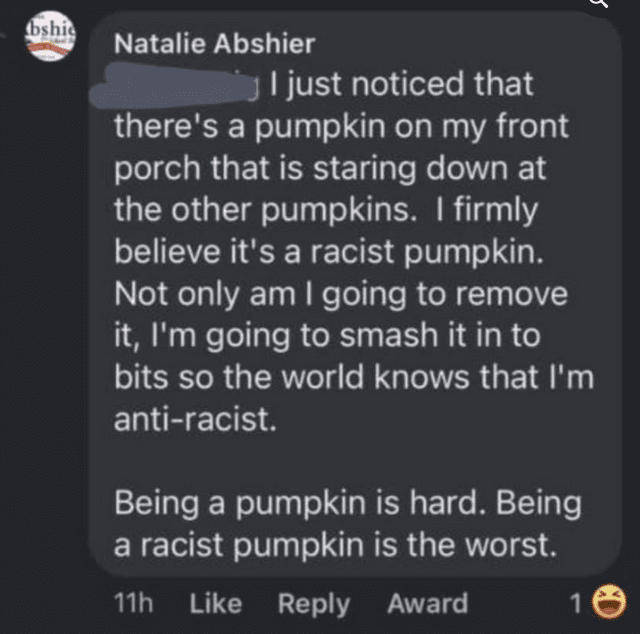Viewport: 640px width, 634px height.
Task: Click the blurred tagged name mention
Action: tap(175, 86)
